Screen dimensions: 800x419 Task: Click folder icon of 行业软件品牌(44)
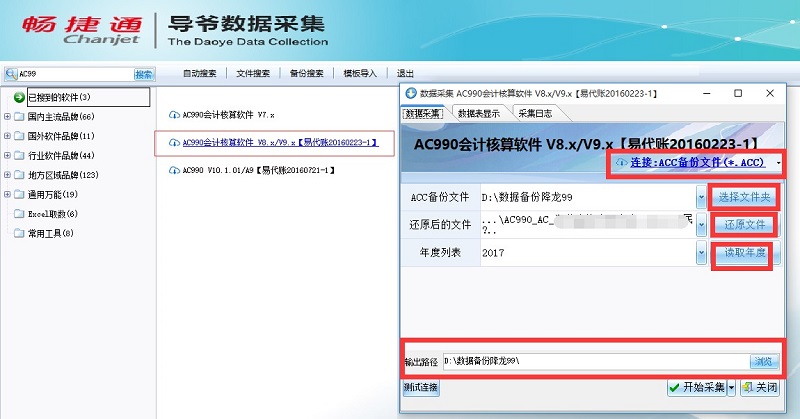click(x=19, y=155)
